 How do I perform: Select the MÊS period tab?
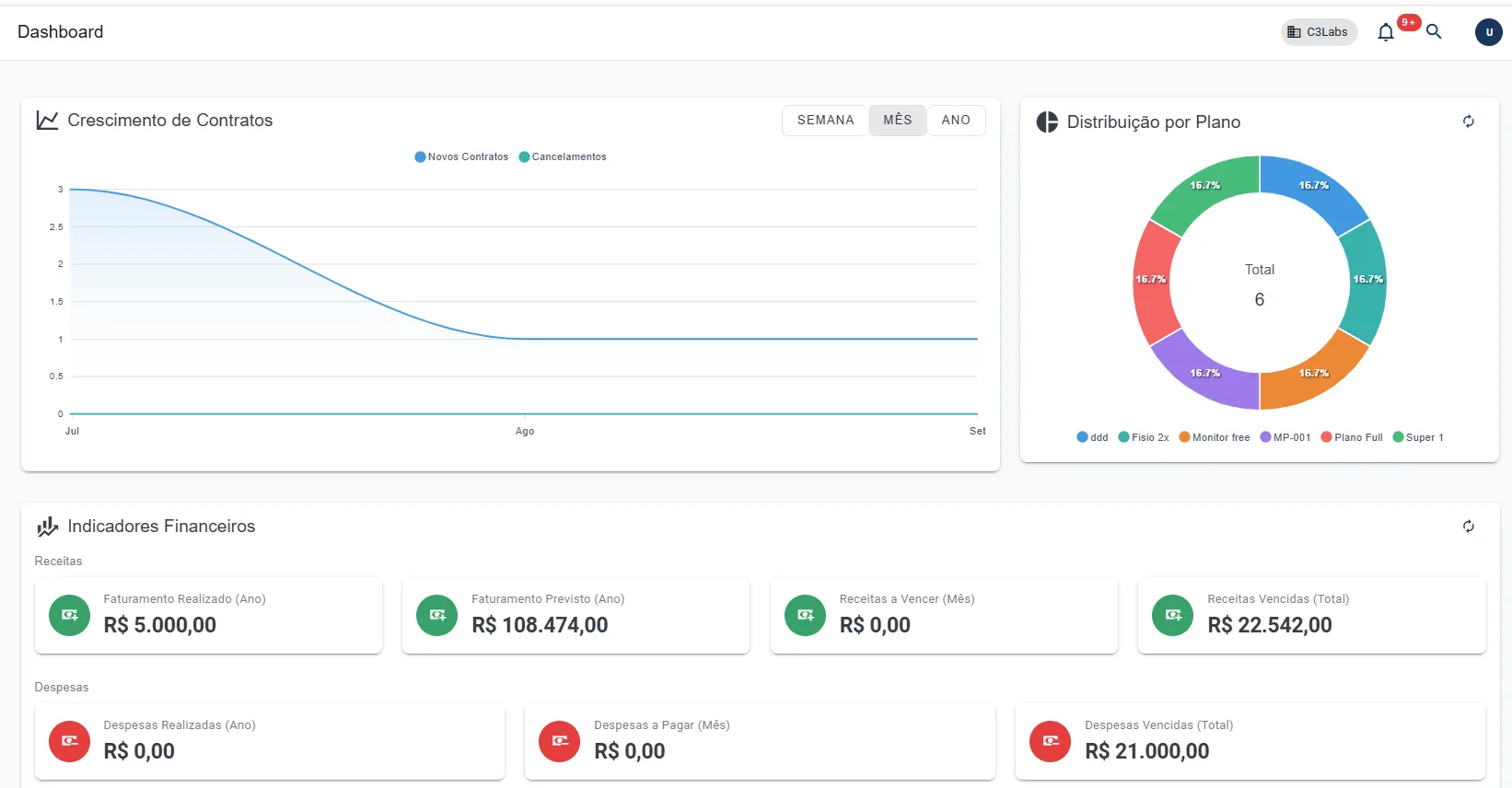tap(897, 121)
